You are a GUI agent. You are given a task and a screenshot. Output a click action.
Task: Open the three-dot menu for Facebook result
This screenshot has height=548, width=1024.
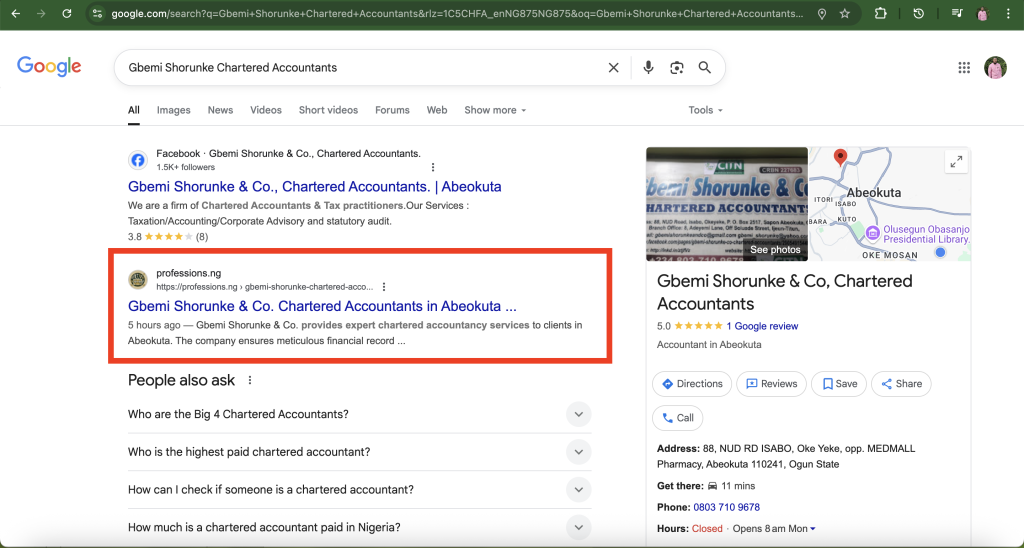pyautogui.click(x=432, y=167)
